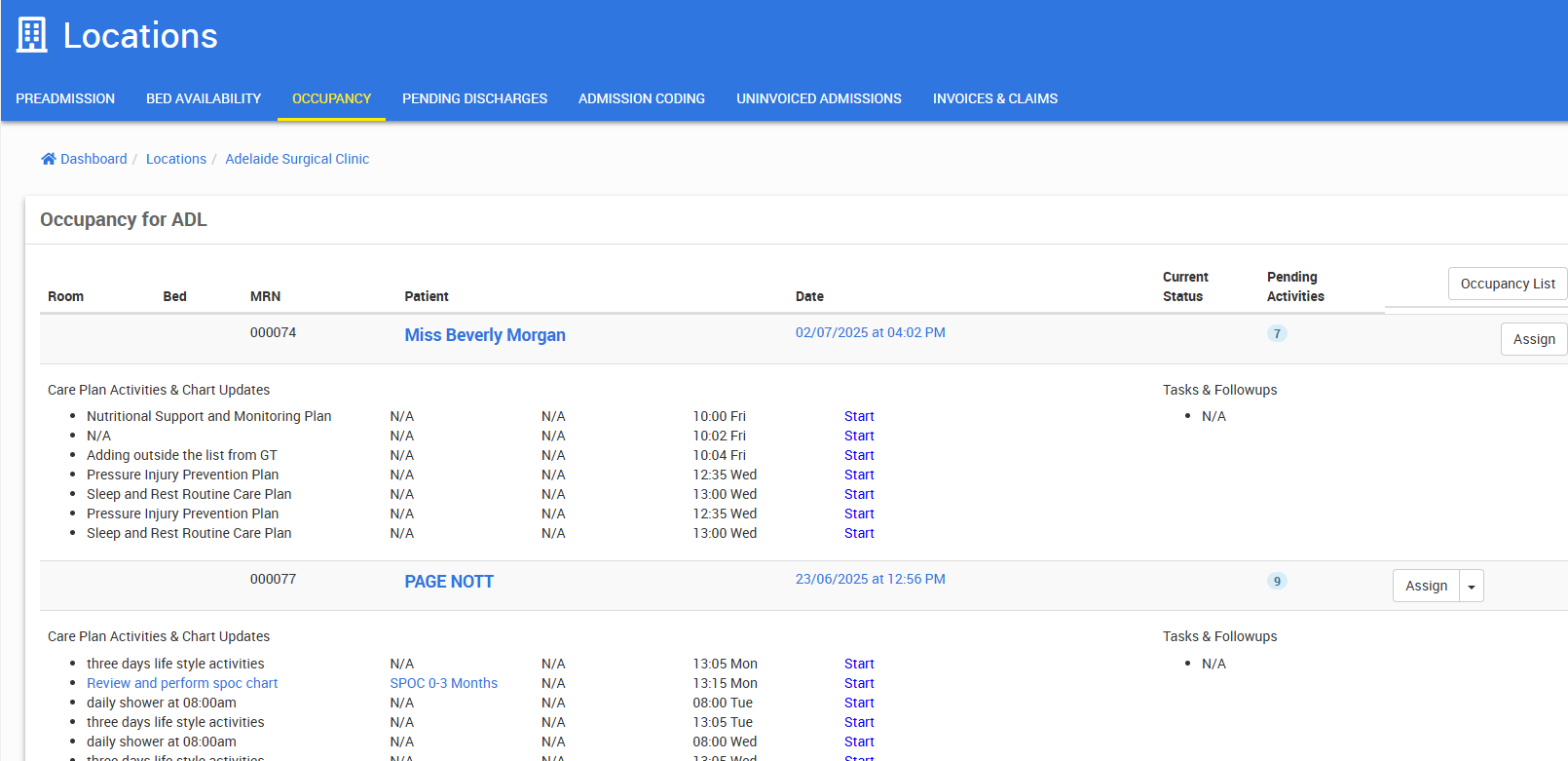Switch to the Preadmission tab
Image resolution: width=1568 pixels, height=761 pixels.
tap(65, 98)
